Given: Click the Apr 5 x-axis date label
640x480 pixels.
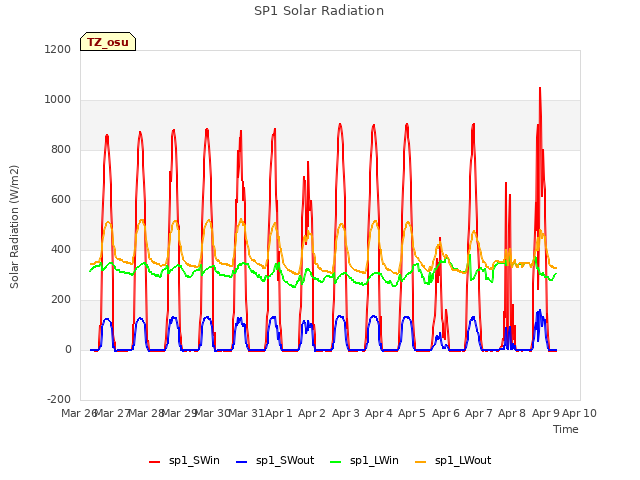Looking at the screenshot, I should 412,413.
